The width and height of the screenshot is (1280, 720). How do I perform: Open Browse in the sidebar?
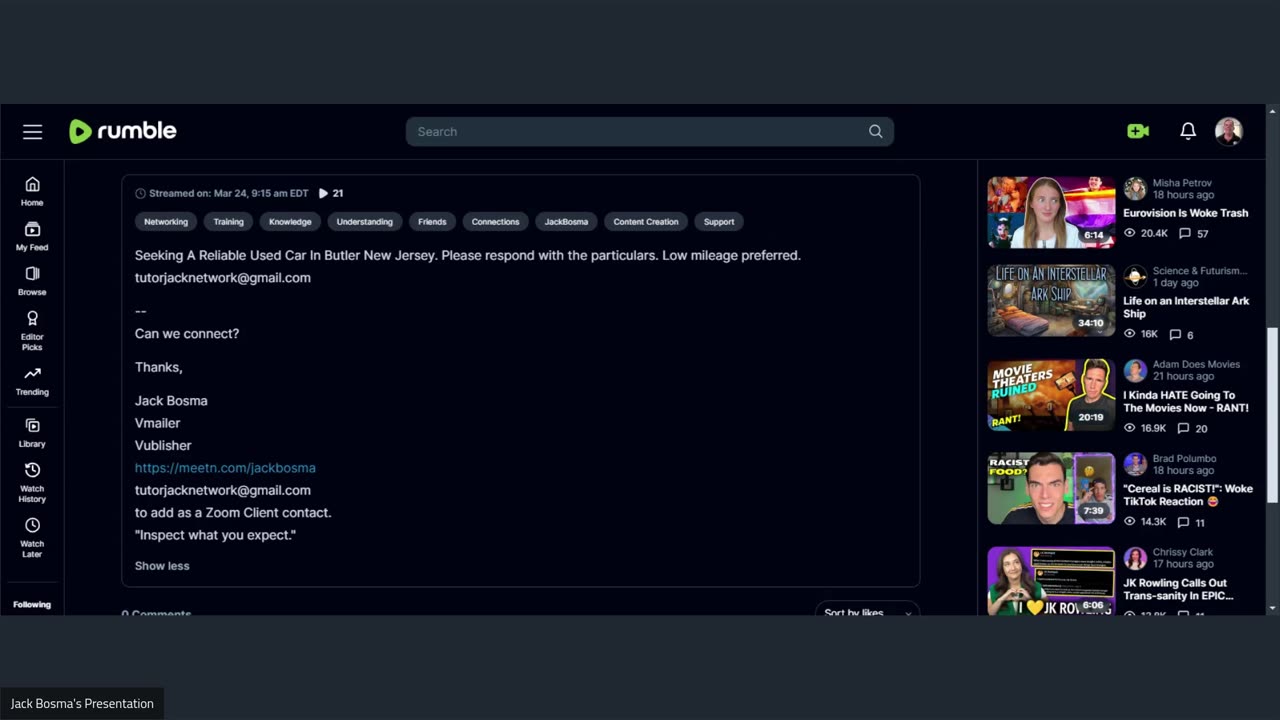click(x=32, y=281)
